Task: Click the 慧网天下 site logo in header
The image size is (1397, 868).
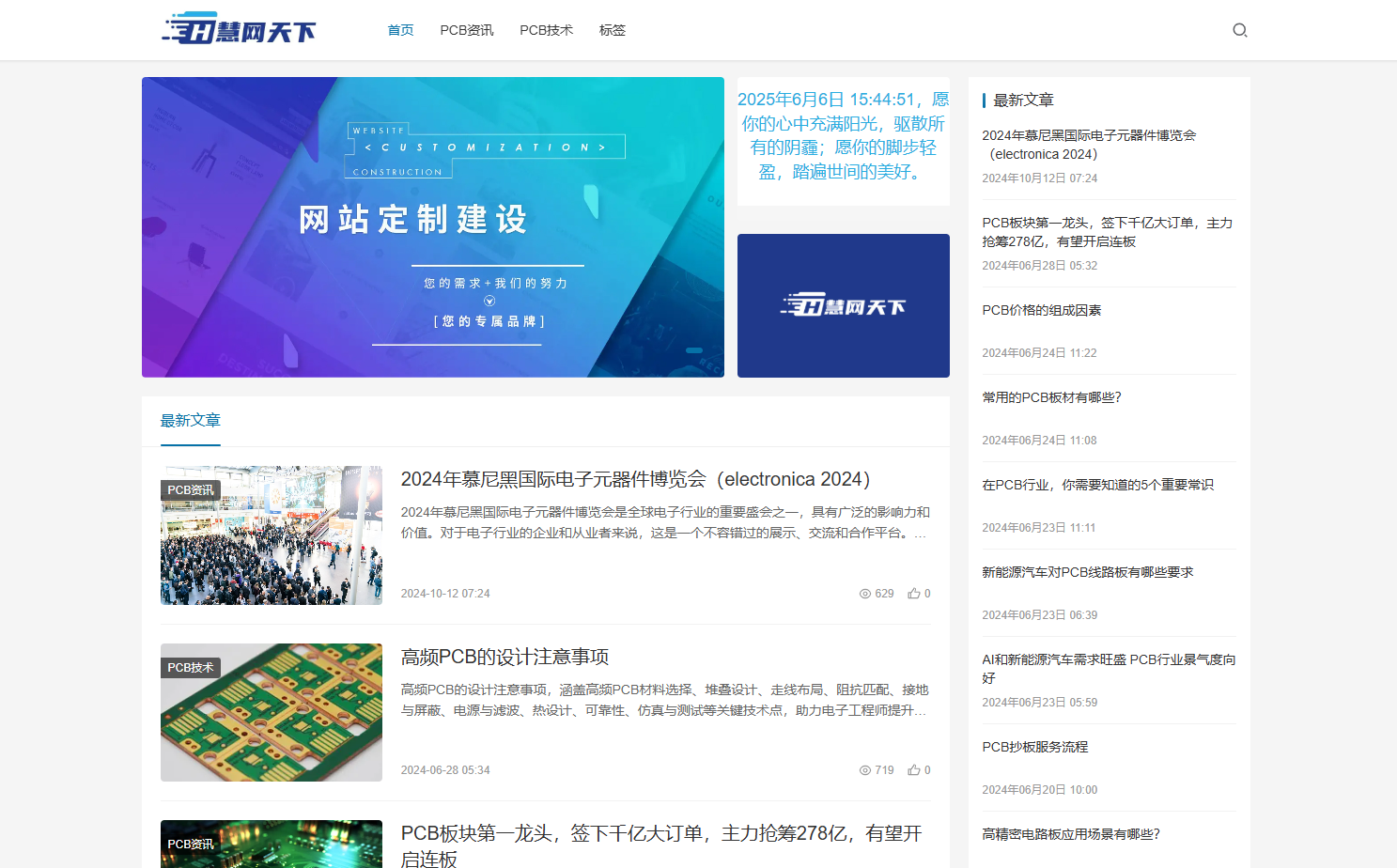Action: (239, 29)
